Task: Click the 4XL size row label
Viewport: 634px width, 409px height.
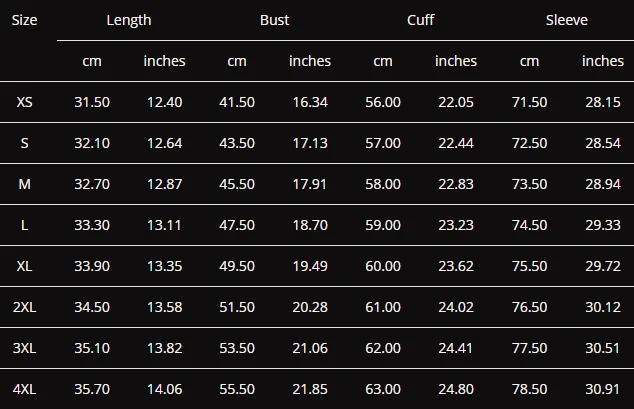Action: pos(24,389)
